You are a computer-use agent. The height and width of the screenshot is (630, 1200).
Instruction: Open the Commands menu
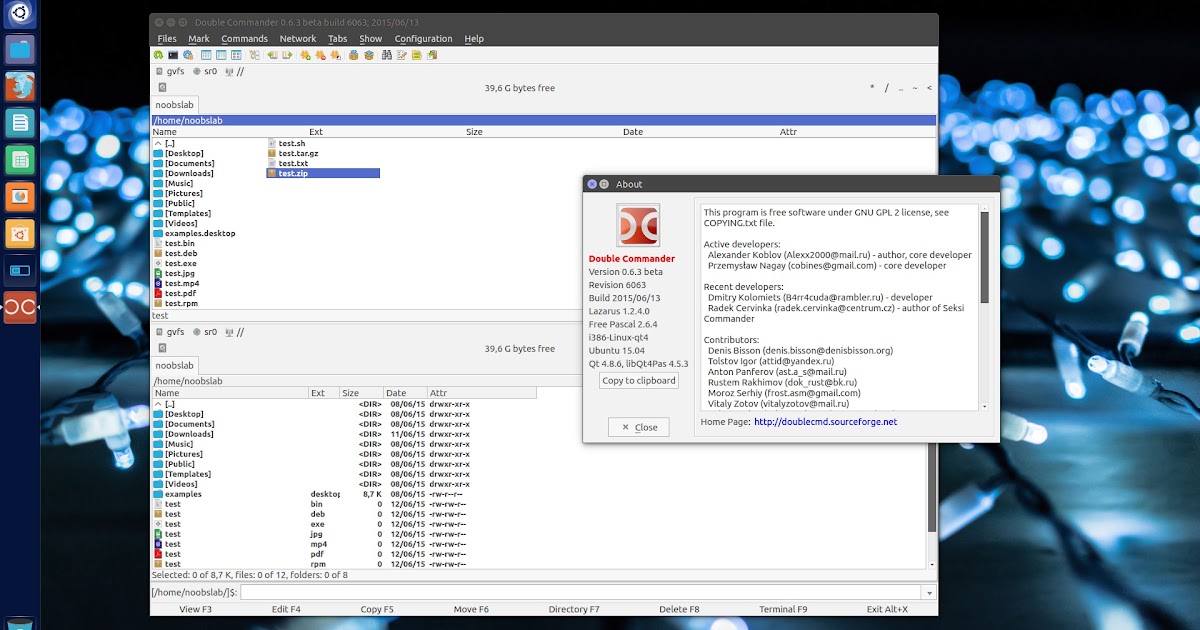click(x=245, y=39)
